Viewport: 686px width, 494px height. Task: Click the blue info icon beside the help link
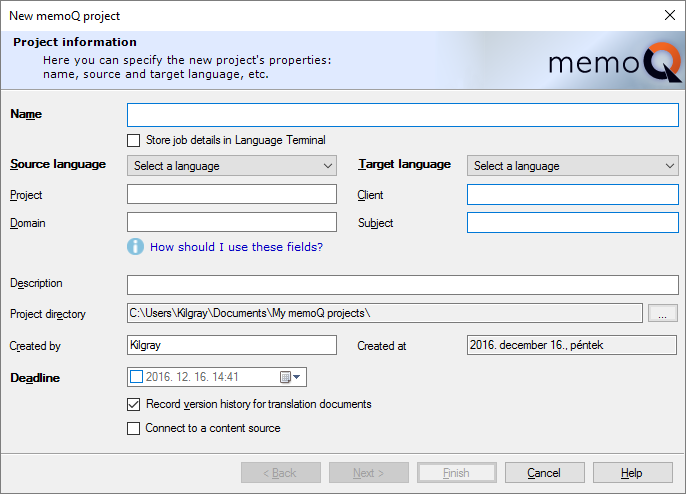coord(135,247)
